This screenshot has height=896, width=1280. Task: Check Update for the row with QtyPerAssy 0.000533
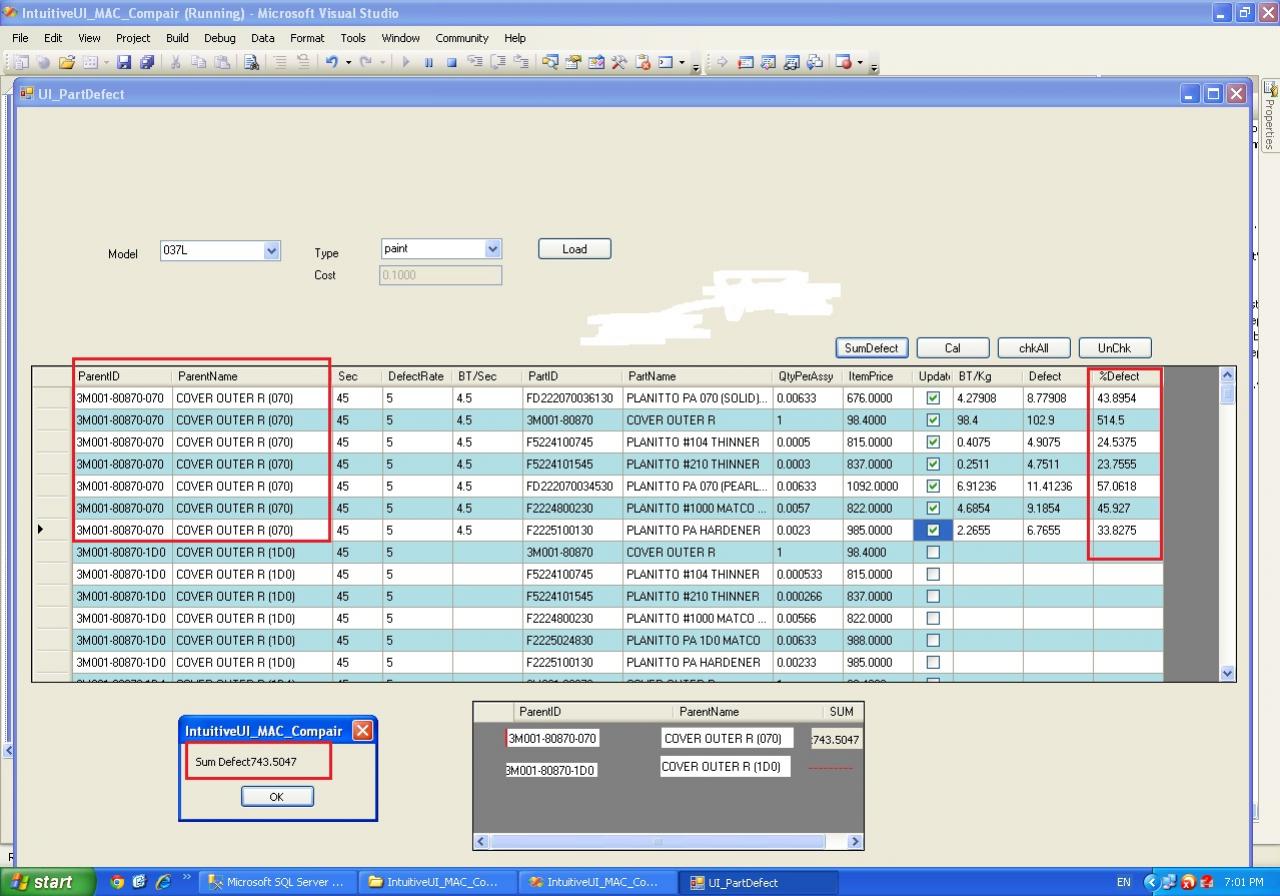coord(933,574)
